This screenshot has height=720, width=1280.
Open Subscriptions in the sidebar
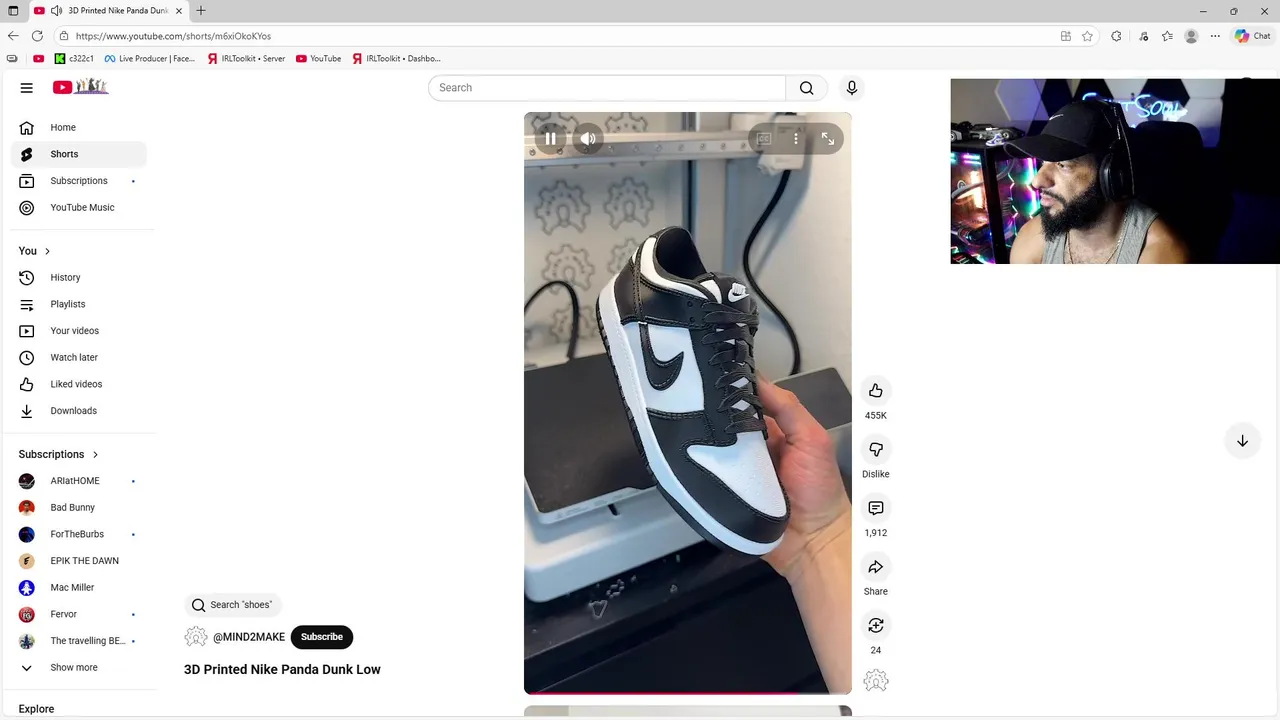79,181
